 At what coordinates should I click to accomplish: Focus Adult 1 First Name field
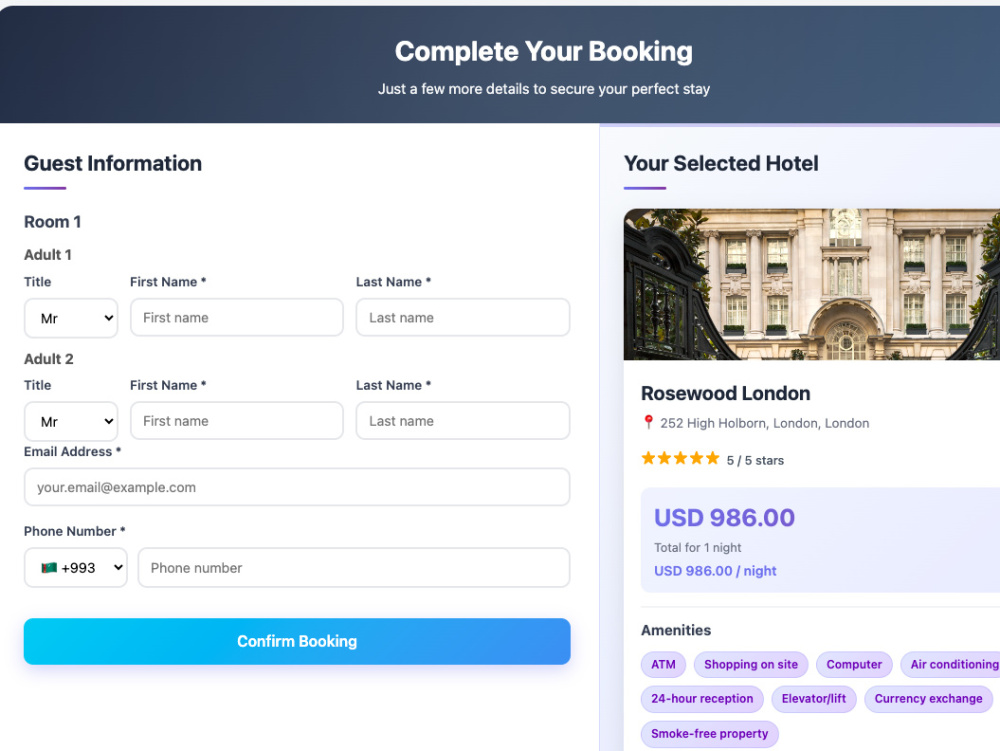click(237, 317)
